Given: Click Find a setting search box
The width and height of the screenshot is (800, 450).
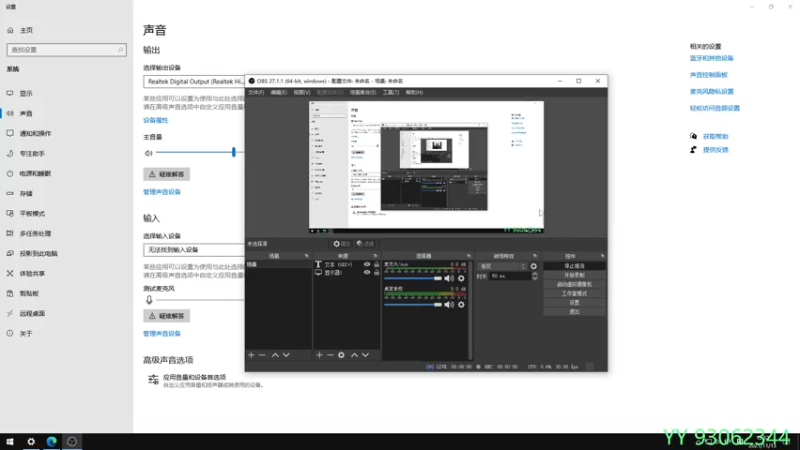Looking at the screenshot, I should pyautogui.click(x=66, y=50).
